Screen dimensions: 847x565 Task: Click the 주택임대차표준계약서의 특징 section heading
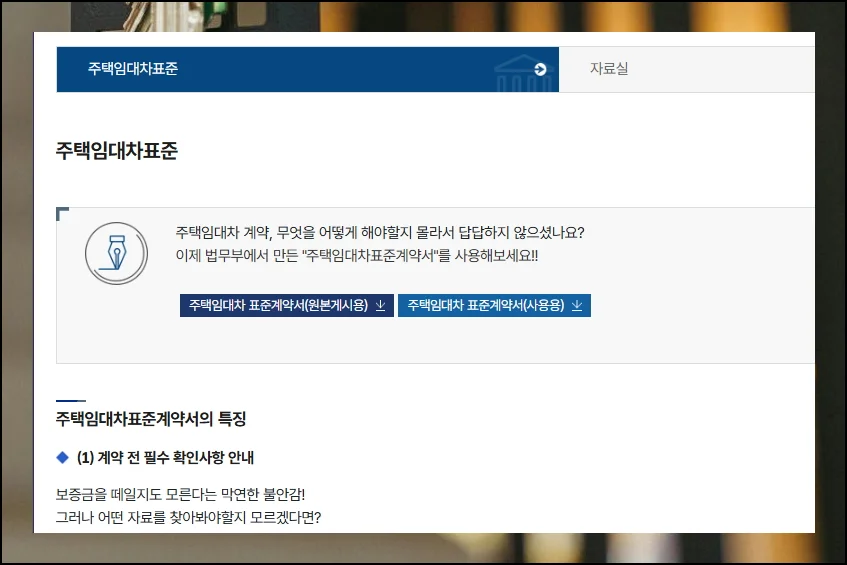pos(151,418)
